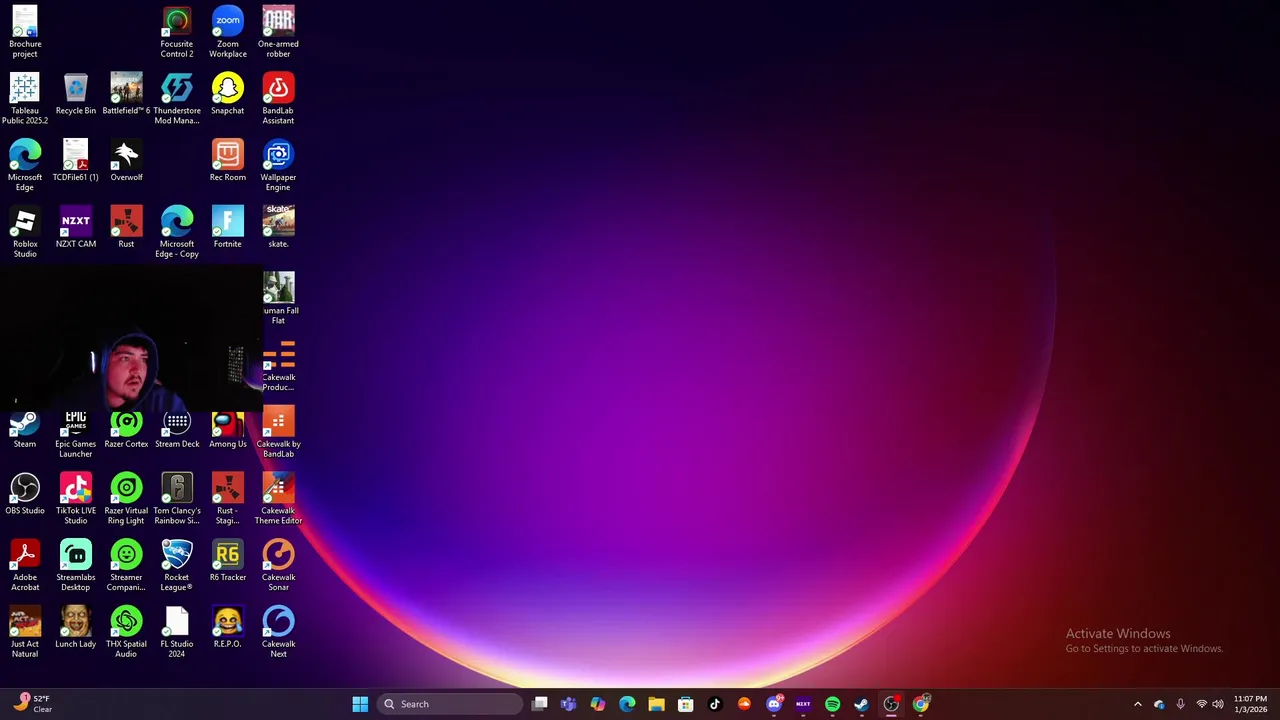Open Microsoft Teams from the taskbar
Screen dimensions: 1280x720
(x=569, y=704)
